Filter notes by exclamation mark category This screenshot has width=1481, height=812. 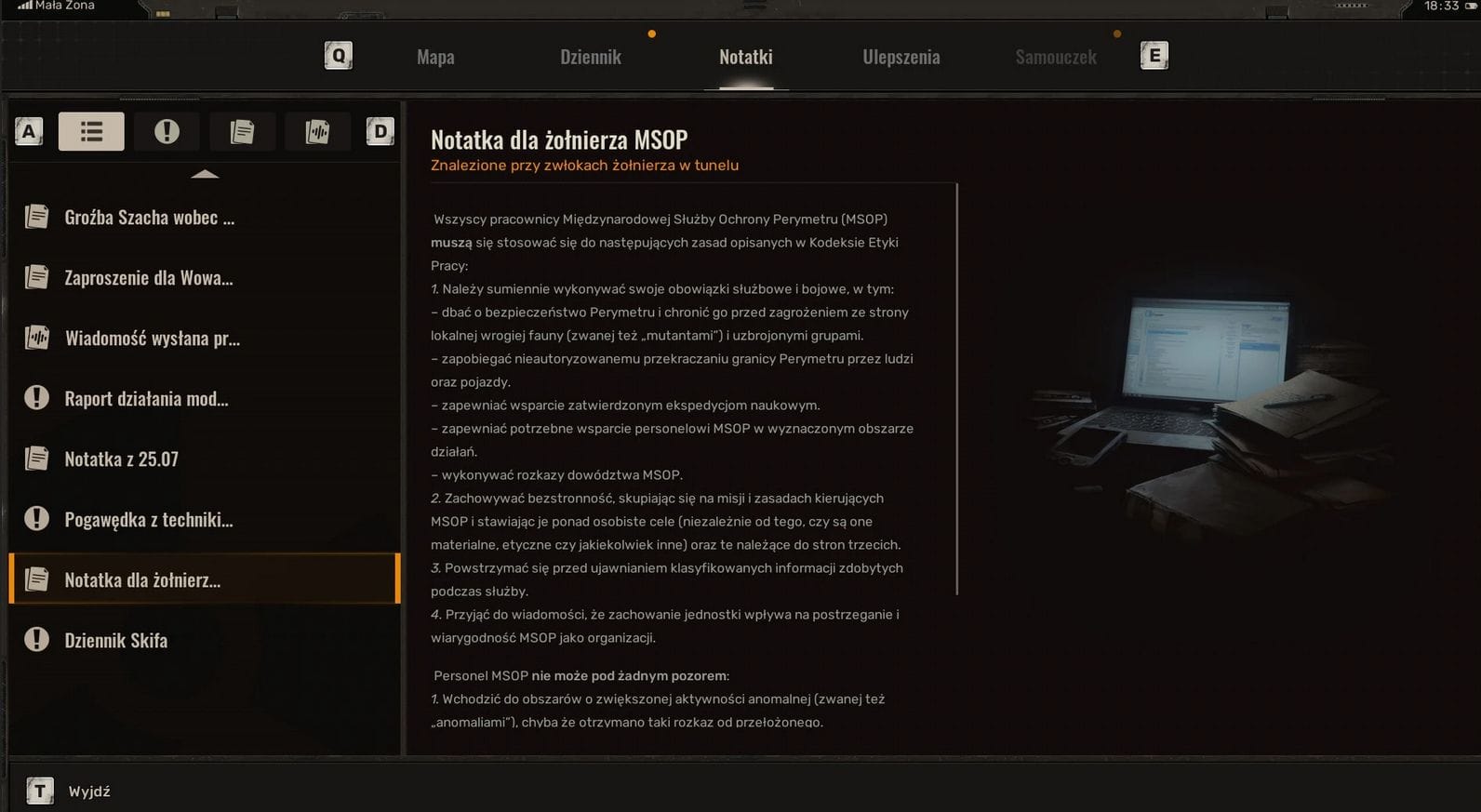167,131
